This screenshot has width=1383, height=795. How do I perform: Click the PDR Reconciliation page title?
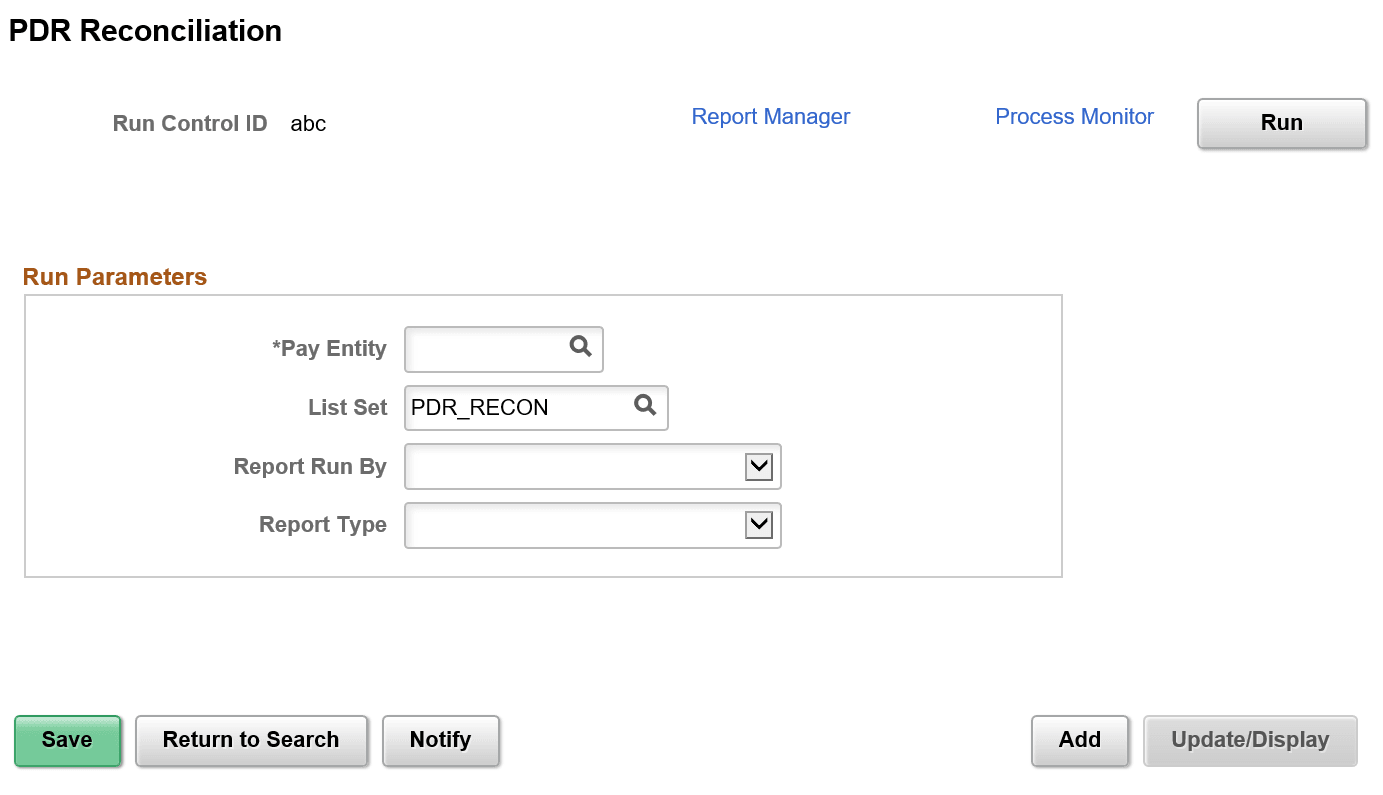pyautogui.click(x=144, y=30)
